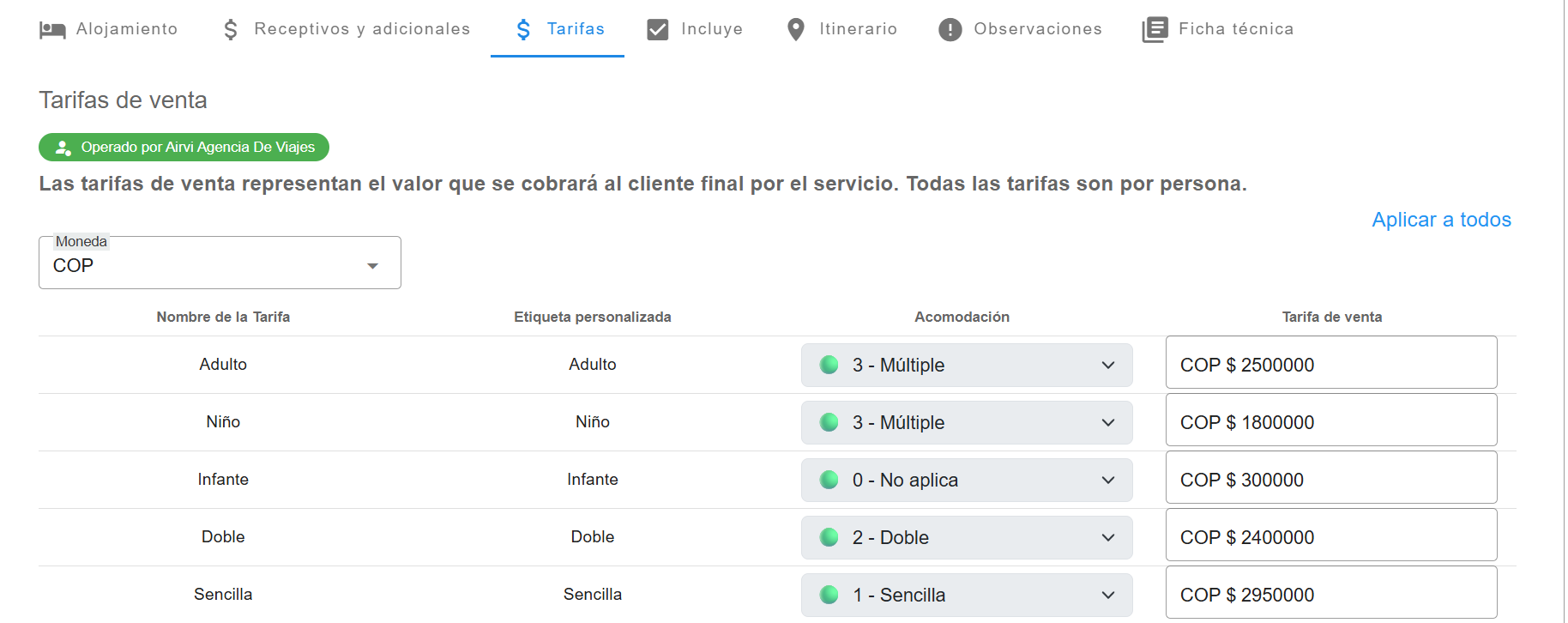The width and height of the screenshot is (1568, 623).
Task: Go to the Itinerario tab
Action: click(x=841, y=29)
